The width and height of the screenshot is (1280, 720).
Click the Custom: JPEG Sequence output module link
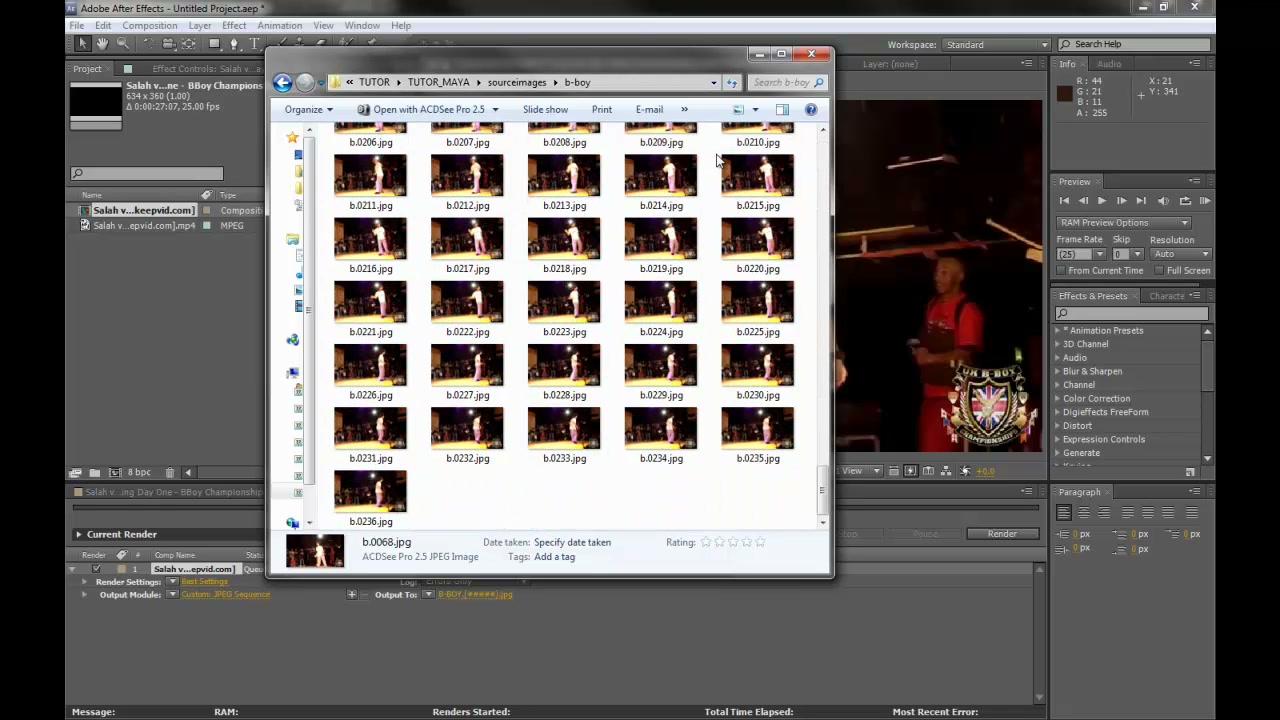click(226, 595)
